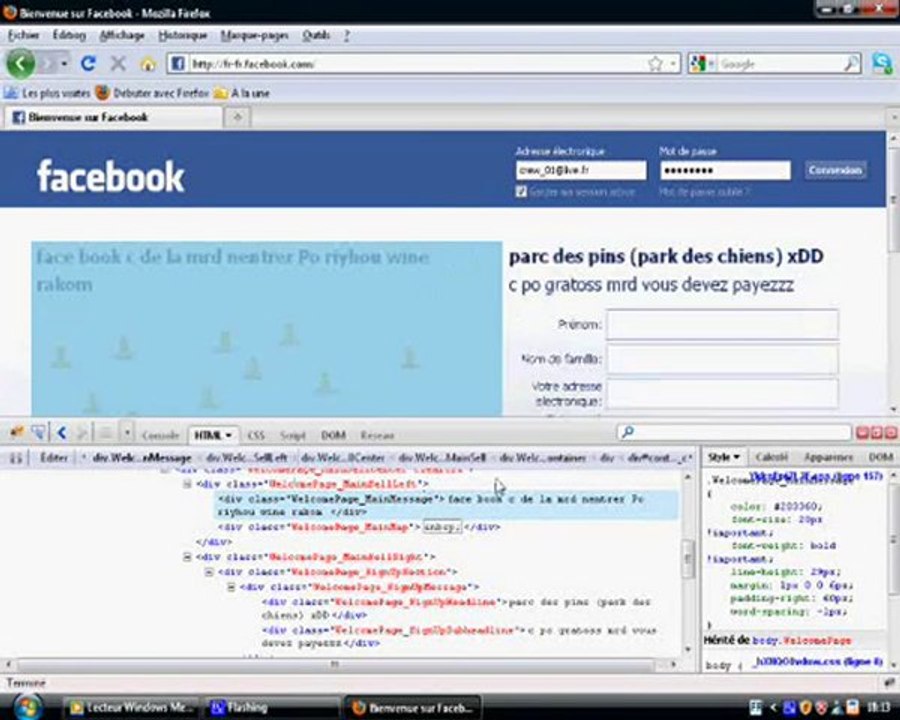Open the Firebug panel list dropdown arrow
900x720 pixels.
click(x=127, y=433)
